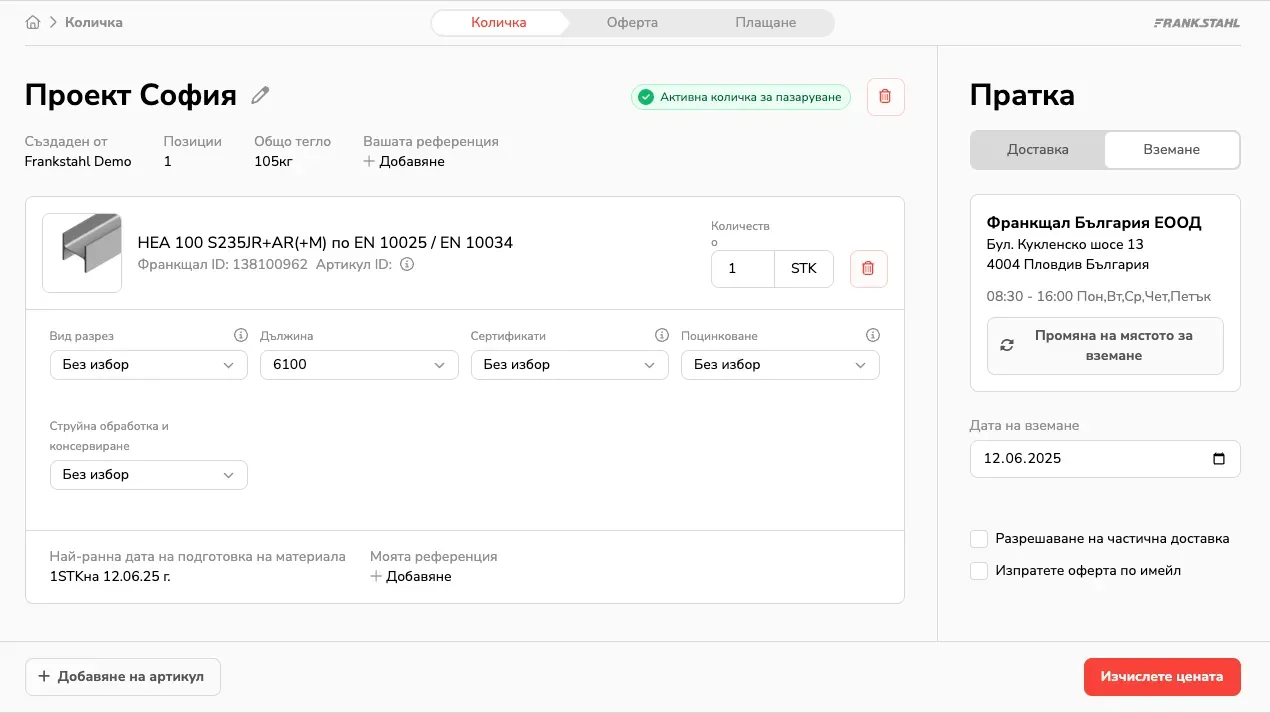
Task: Remove HEA 100 item with trash icon
Action: pyautogui.click(x=868, y=268)
